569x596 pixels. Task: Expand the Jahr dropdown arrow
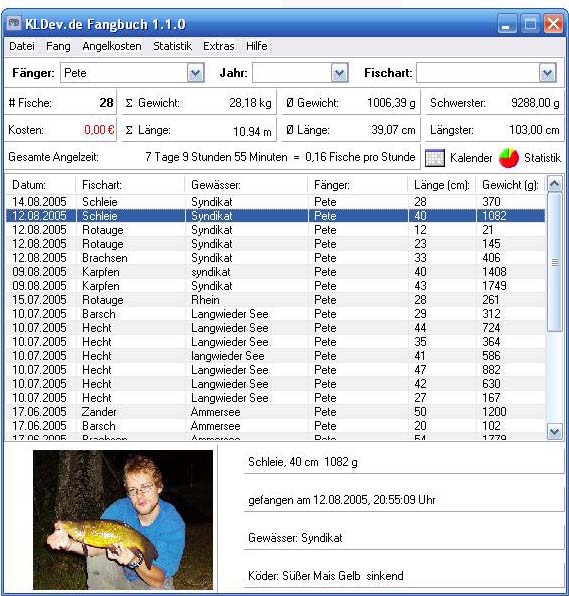point(339,73)
